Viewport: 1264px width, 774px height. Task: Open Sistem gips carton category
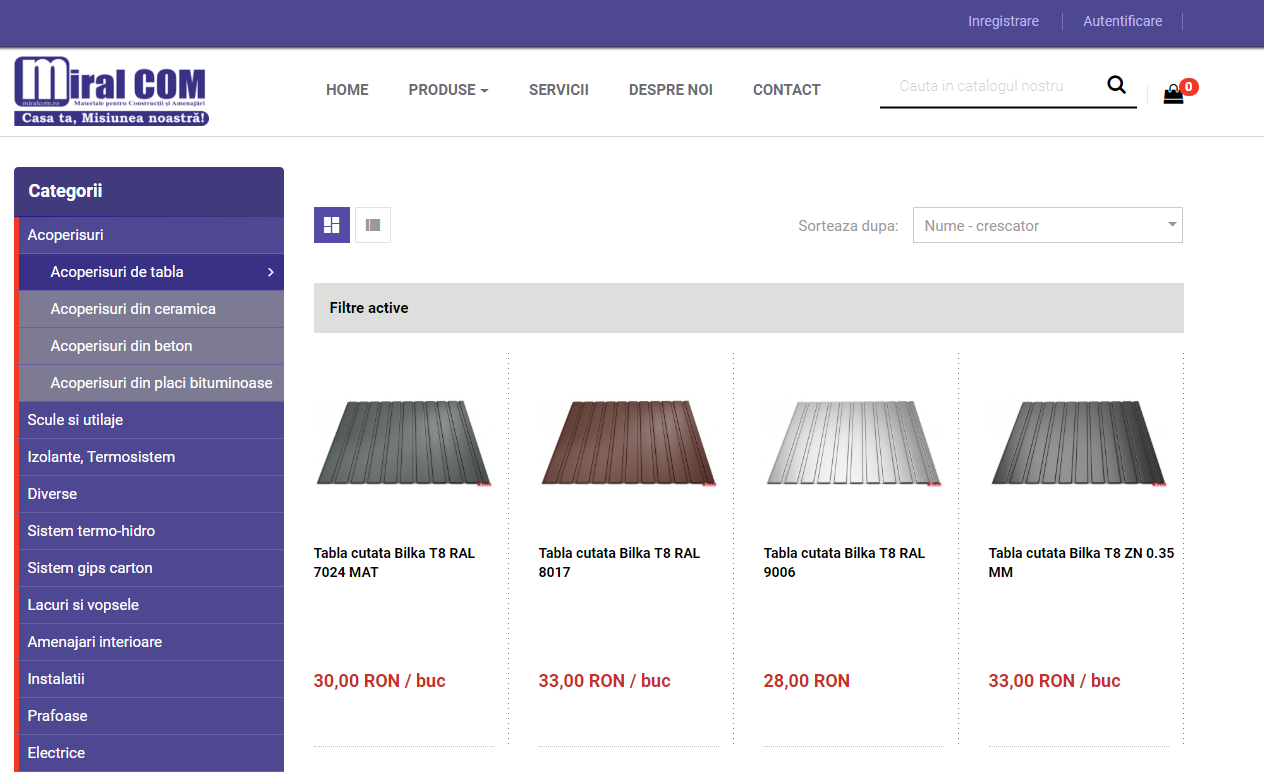(x=151, y=568)
